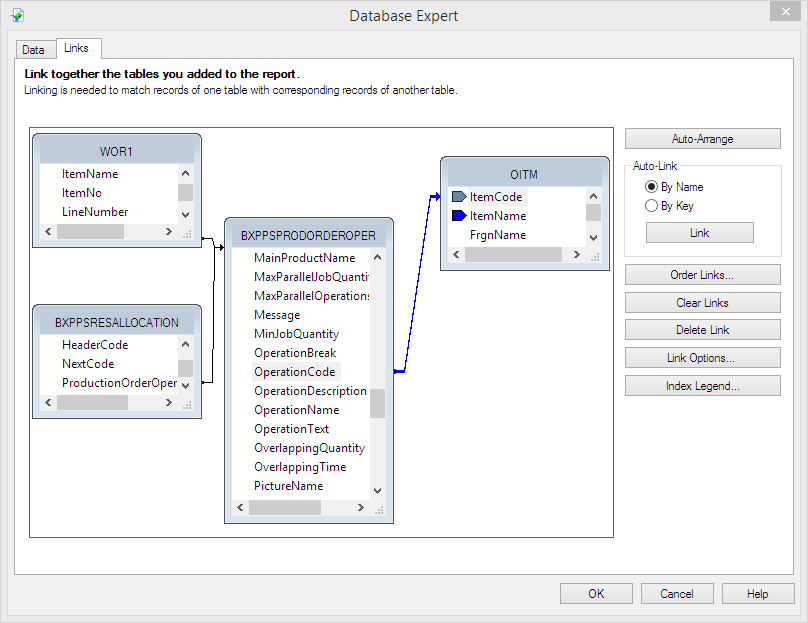Confirm changes with the OK button
The height and width of the screenshot is (623, 808).
tap(596, 594)
